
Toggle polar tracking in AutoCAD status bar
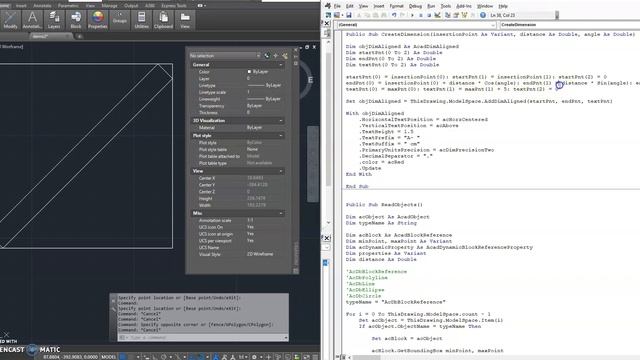(x=164, y=357)
